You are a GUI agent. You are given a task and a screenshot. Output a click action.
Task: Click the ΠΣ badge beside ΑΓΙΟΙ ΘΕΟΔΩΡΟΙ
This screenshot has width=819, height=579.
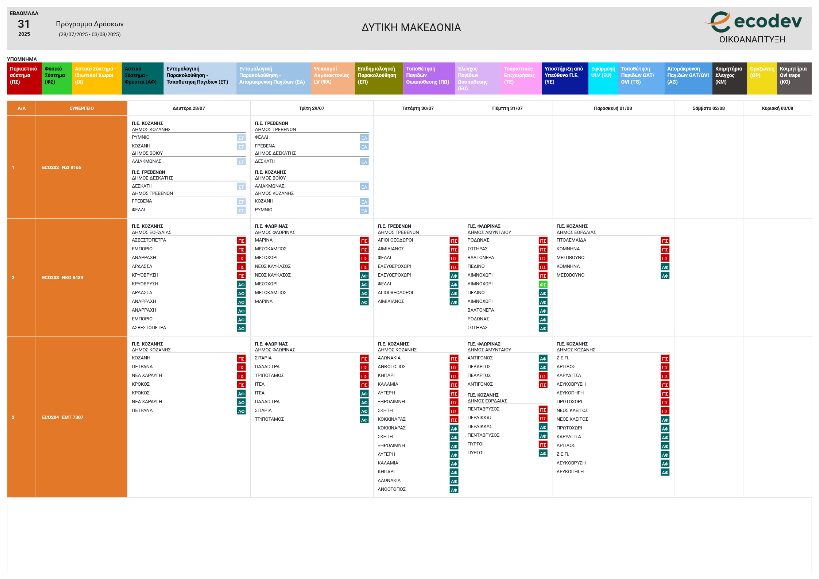[454, 241]
